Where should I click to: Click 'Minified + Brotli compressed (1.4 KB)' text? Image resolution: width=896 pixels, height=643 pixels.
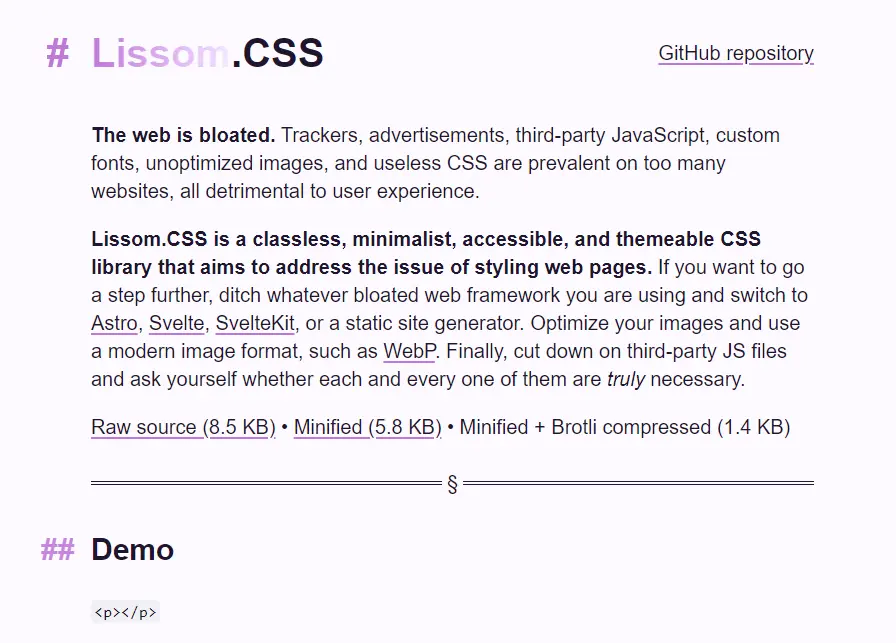tap(625, 427)
